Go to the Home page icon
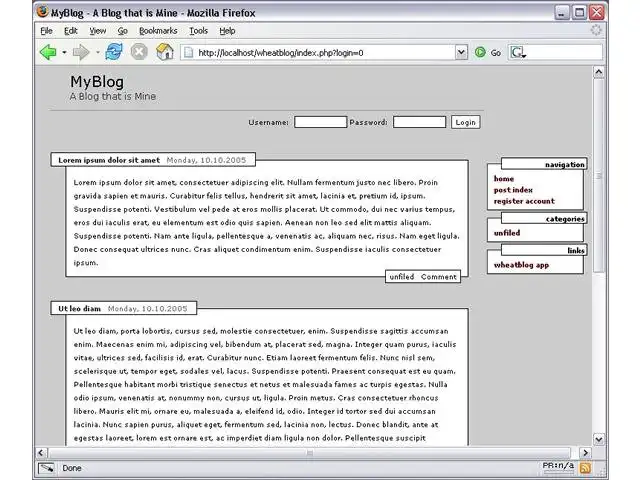 (x=165, y=52)
